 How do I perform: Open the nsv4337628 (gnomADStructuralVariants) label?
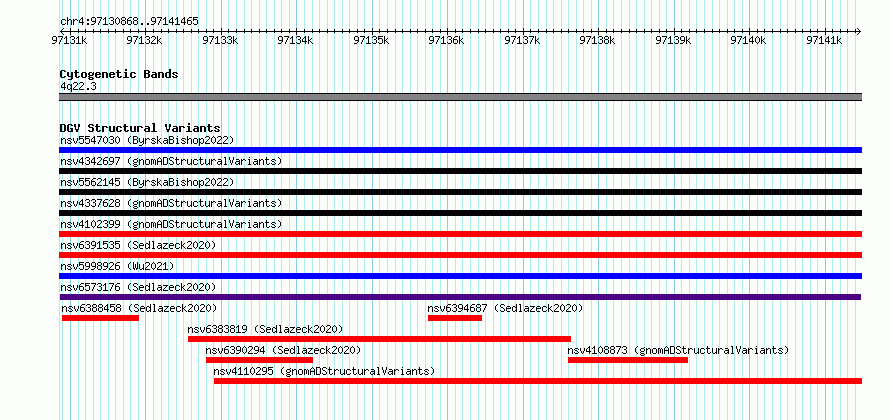click(x=171, y=203)
